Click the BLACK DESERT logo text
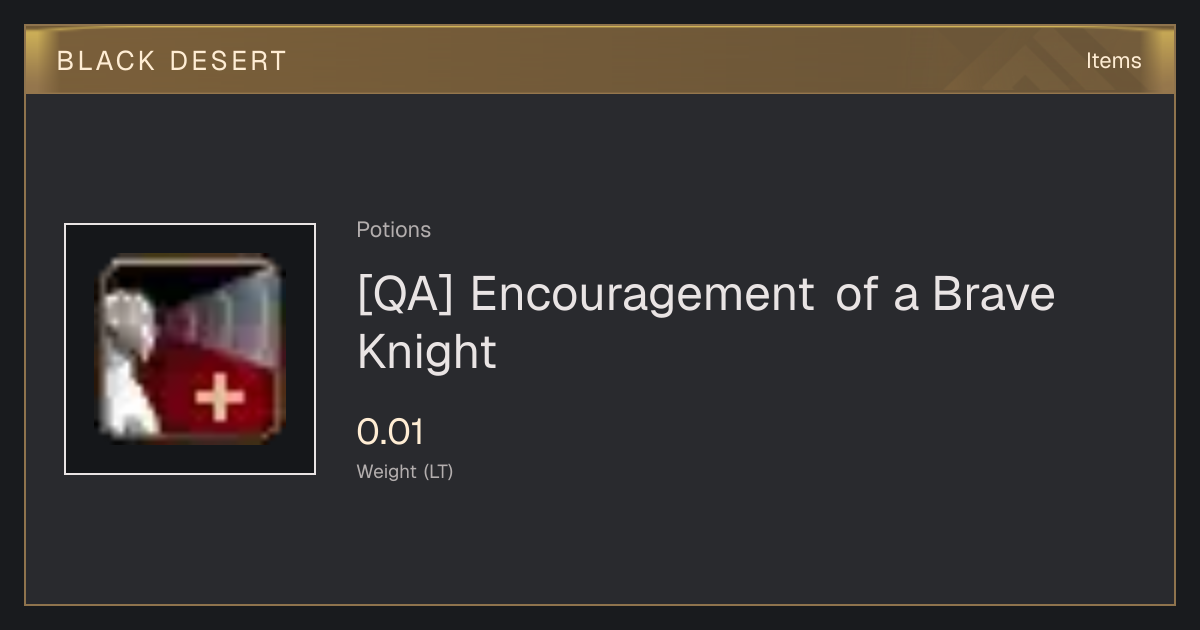The height and width of the screenshot is (630, 1200). [x=172, y=61]
